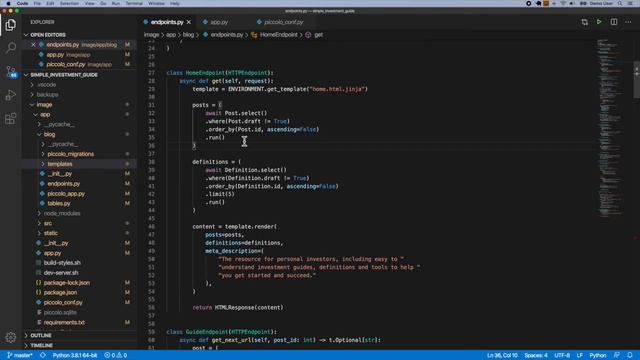
Task: Expand the .vscode folder
Action: click(x=80, y=84)
